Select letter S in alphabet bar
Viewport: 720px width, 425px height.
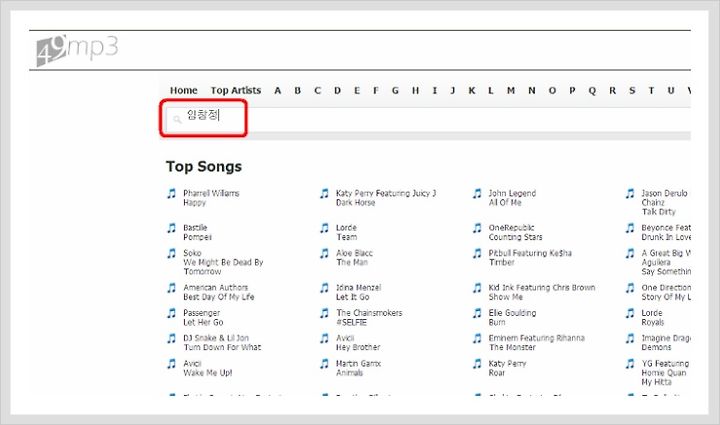click(x=632, y=90)
